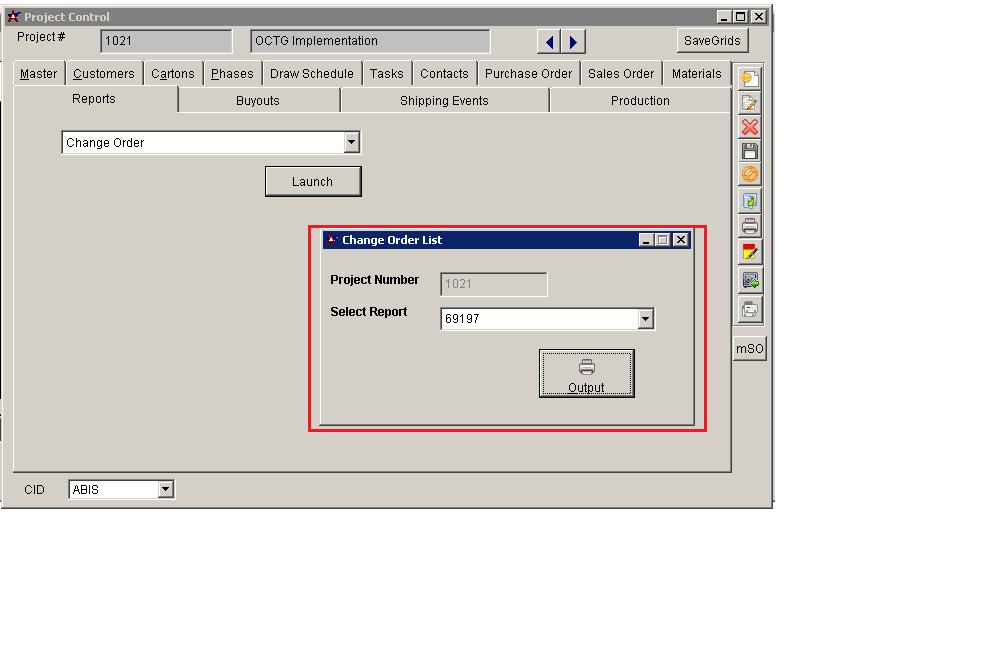Open the Shipping Events tab

444,101
